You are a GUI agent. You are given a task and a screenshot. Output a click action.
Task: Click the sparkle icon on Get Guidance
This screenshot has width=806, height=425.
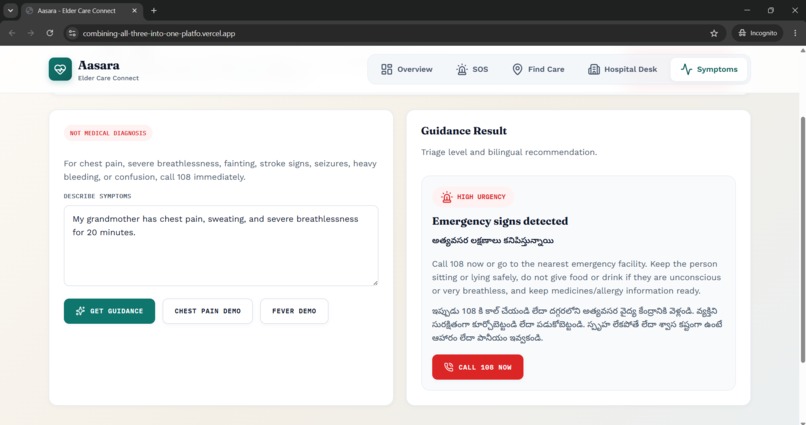click(x=80, y=311)
